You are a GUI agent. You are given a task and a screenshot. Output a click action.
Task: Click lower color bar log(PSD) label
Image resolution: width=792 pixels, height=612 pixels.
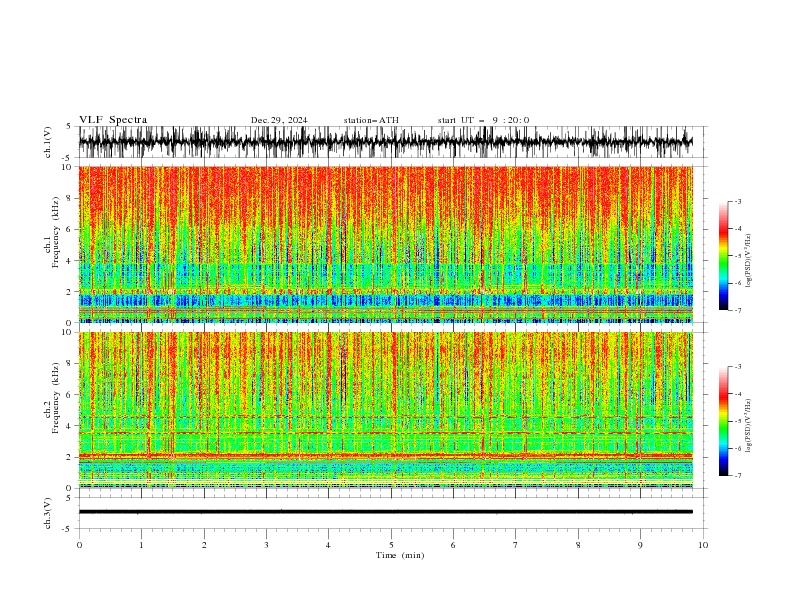coord(749,426)
